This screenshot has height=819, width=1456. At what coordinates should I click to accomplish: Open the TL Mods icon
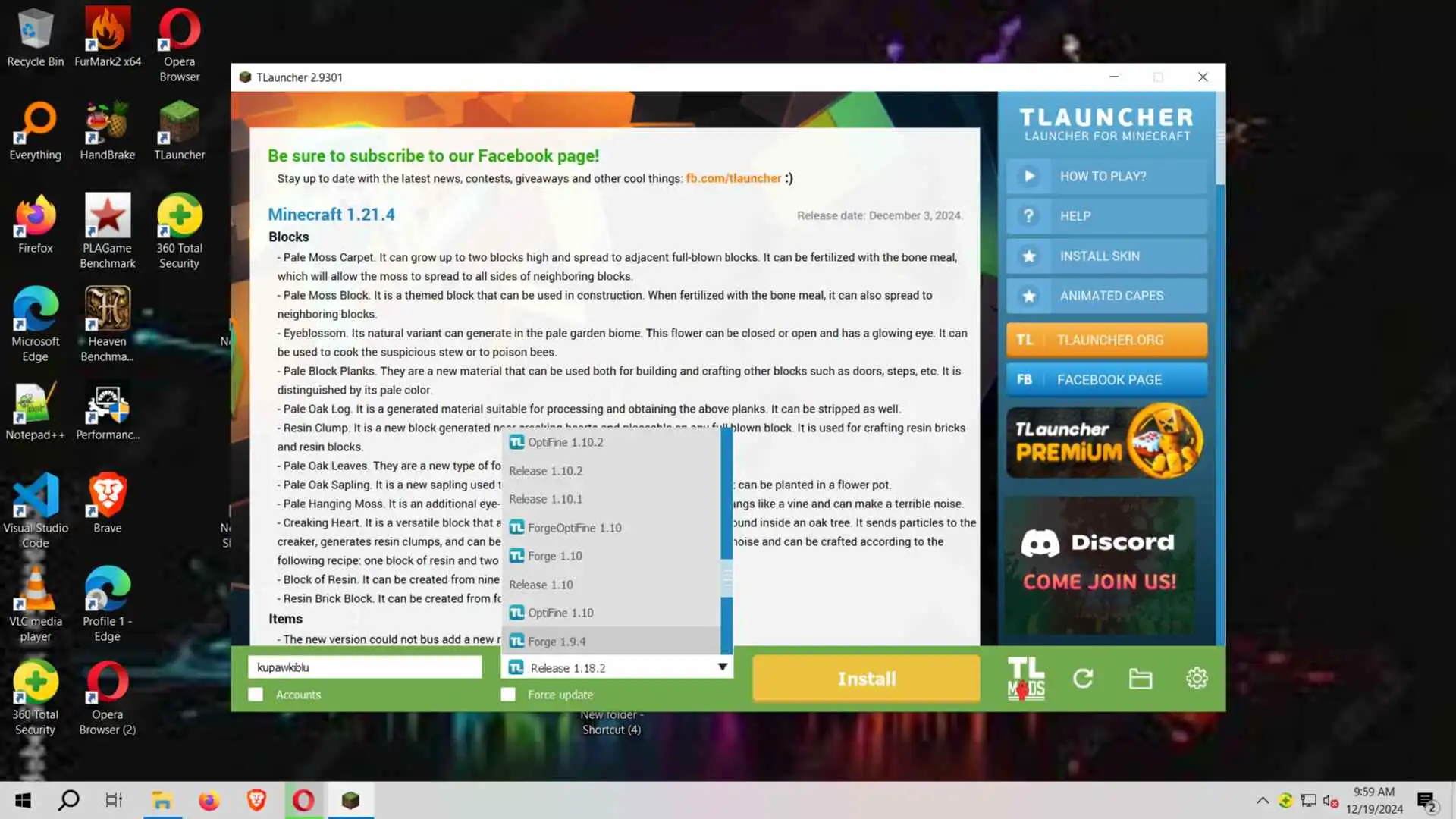[1025, 678]
